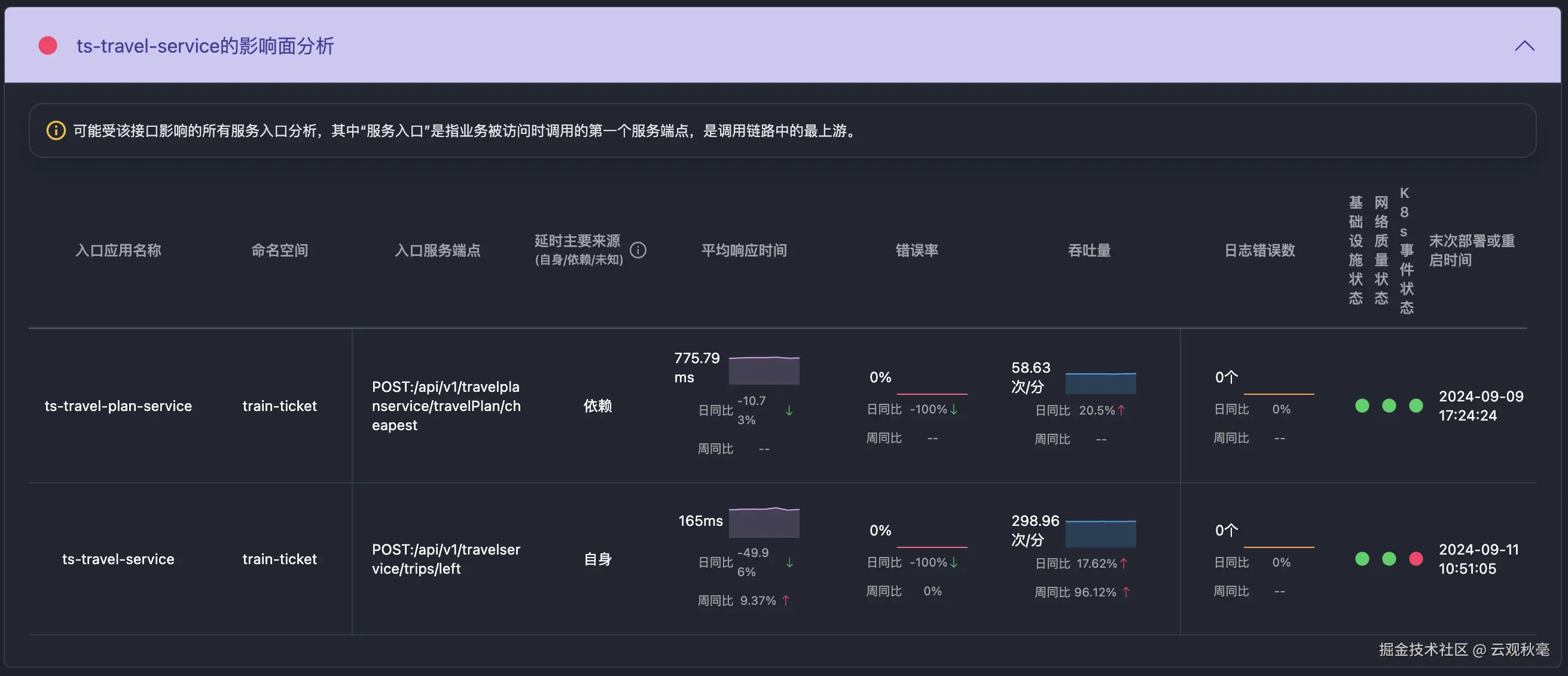Click green infrastructure status dot for ts-travel-plan-service
The image size is (1568, 676).
(x=1362, y=406)
